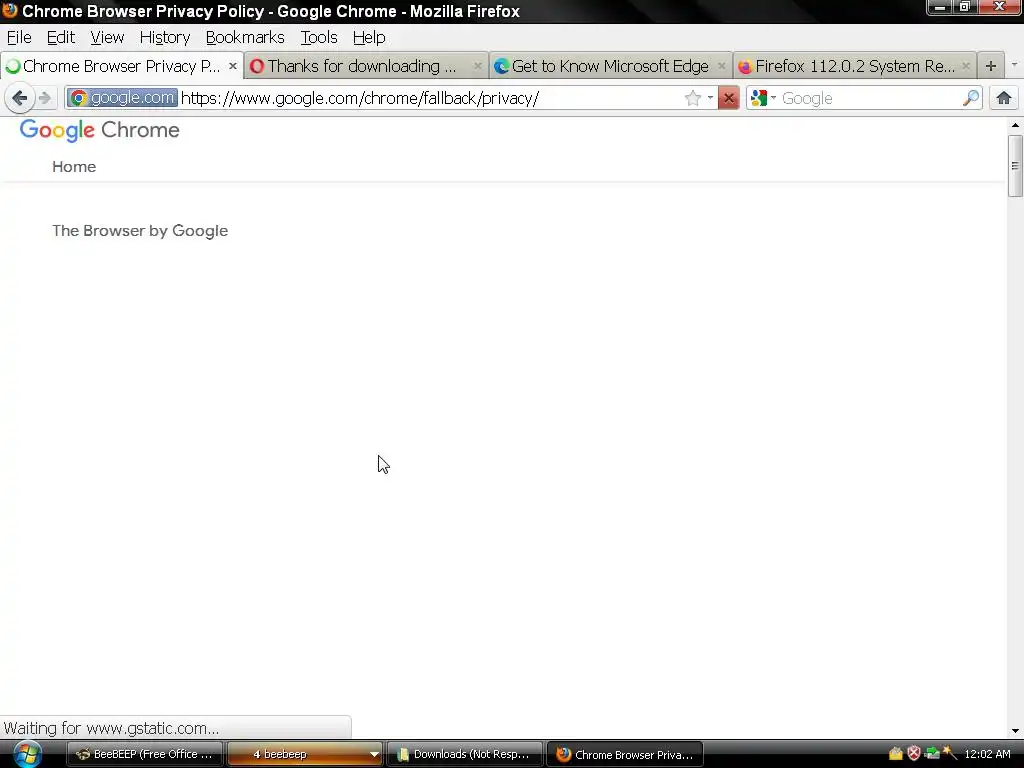Click the Home link on the page
Screen dimensions: 1024x768
tap(74, 167)
